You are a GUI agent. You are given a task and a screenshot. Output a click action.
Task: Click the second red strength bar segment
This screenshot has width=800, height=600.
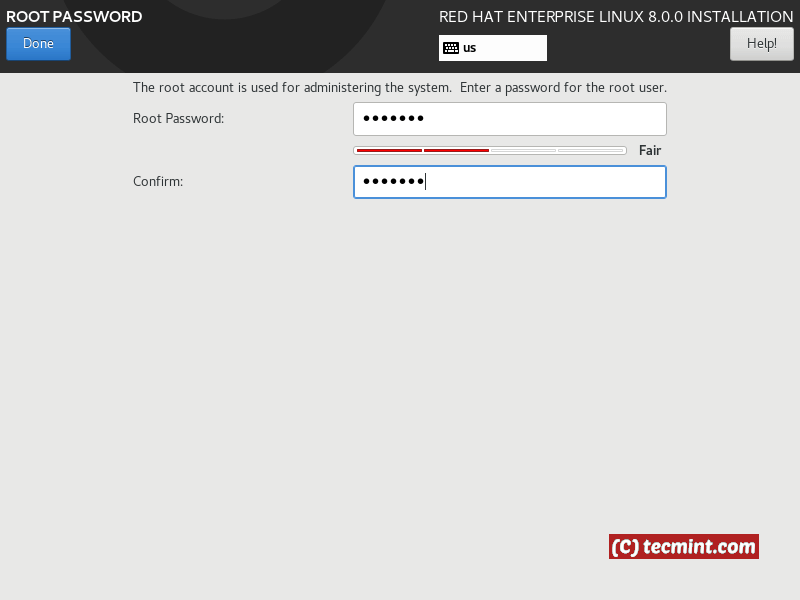[456, 150]
